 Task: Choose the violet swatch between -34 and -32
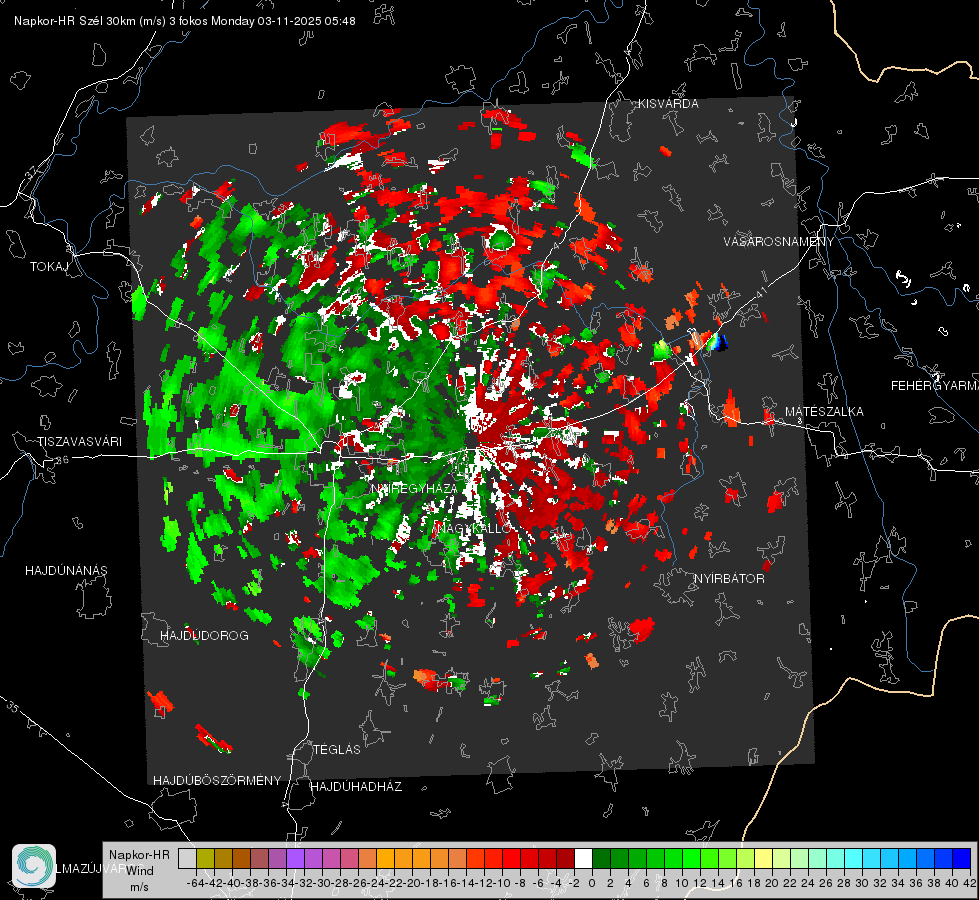pos(295,859)
